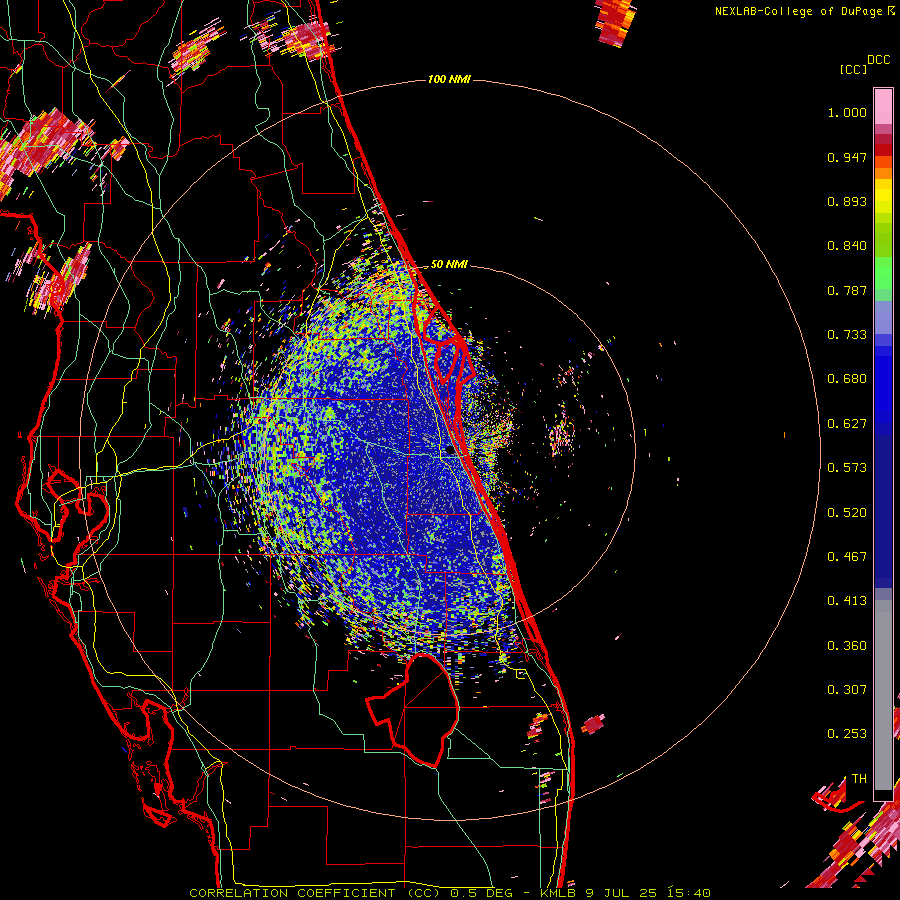Click the 0.947 color scale value
Screen dimensions: 900x900
pyautogui.click(x=847, y=157)
